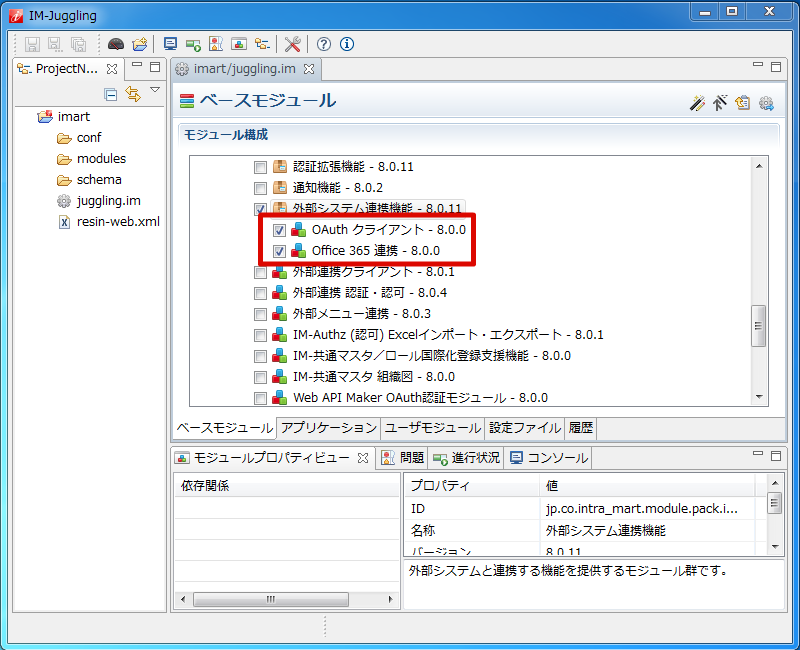Screen dimensions: 800x650
Task: Close the ProjectNavigator view tab
Action: click(112, 69)
